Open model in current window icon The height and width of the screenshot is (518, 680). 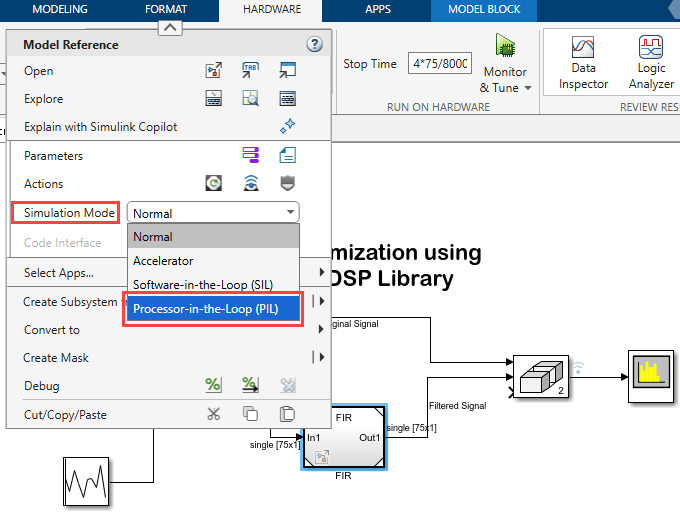click(x=213, y=70)
